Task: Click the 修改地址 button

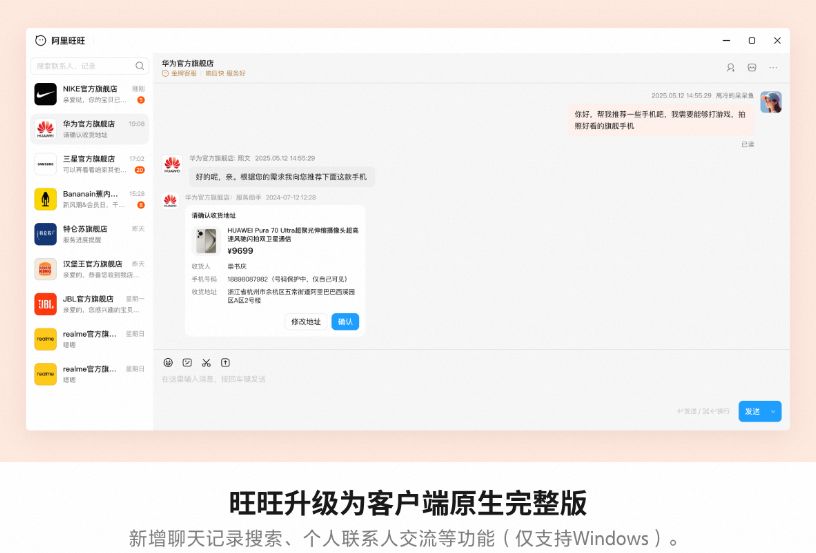Action: click(306, 321)
